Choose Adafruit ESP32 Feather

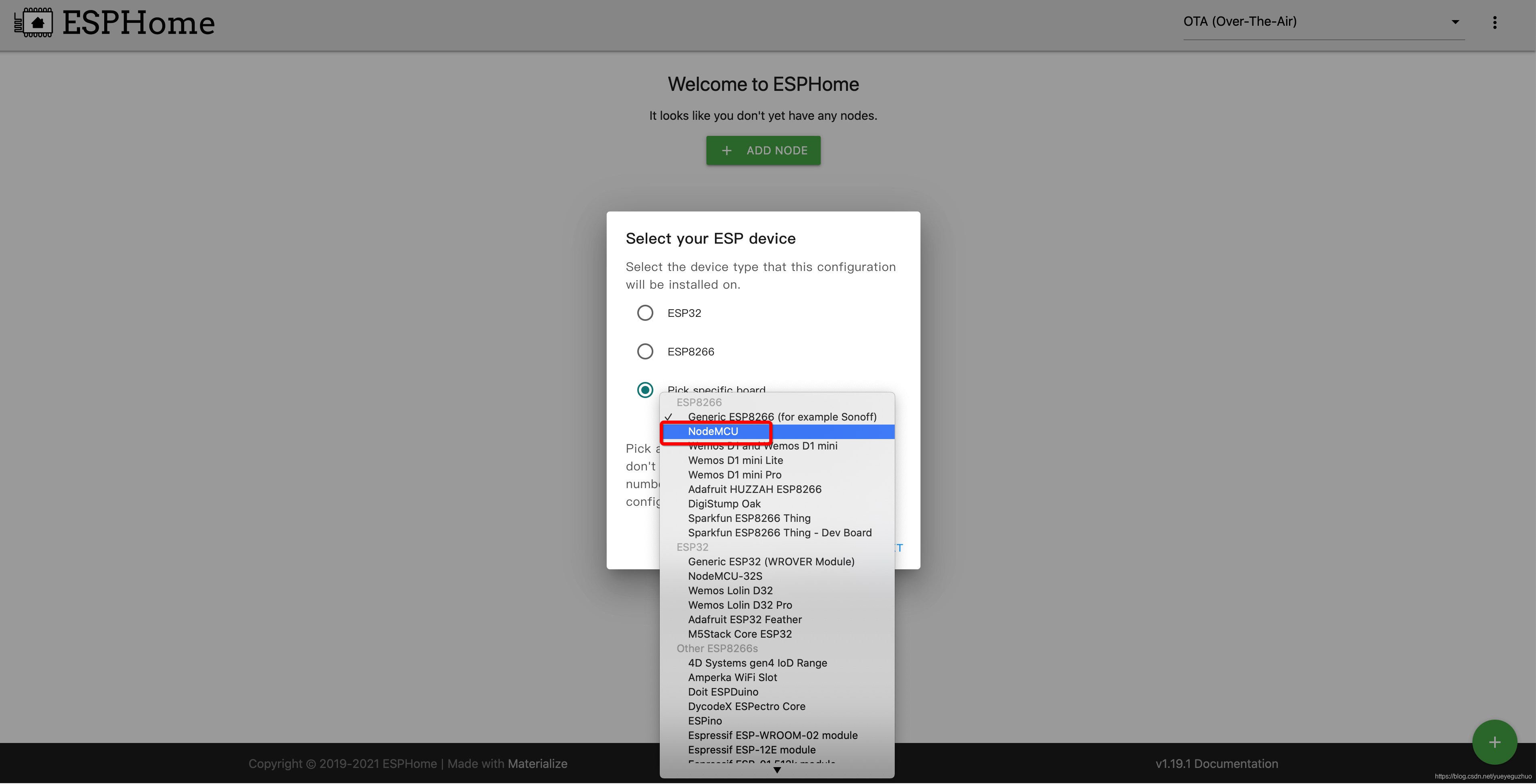coord(777,620)
